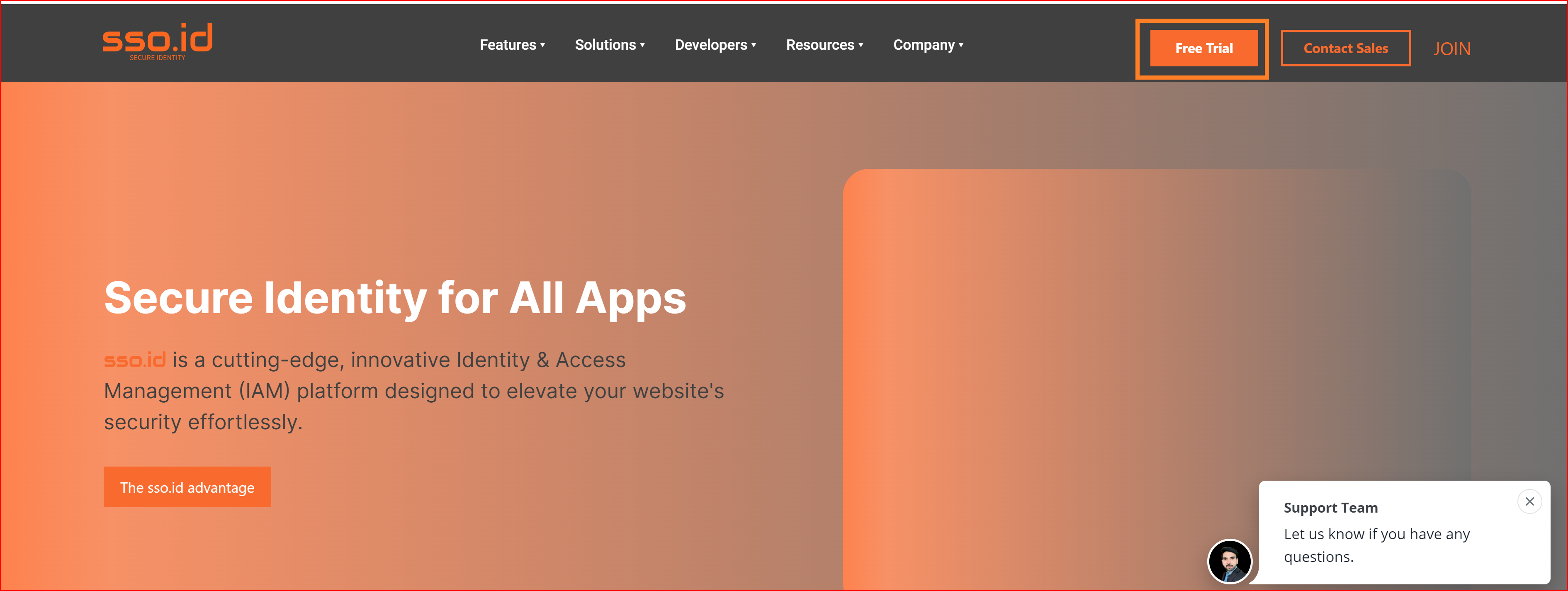
Task: Click the Contact Sales button
Action: point(1345,48)
